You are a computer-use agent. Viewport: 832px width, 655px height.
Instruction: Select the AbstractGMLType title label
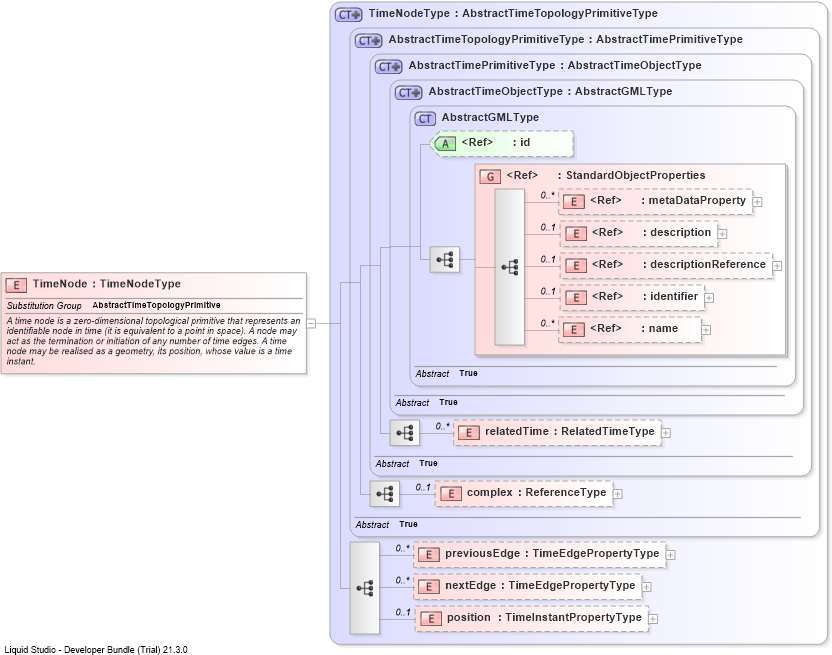pyautogui.click(x=490, y=117)
